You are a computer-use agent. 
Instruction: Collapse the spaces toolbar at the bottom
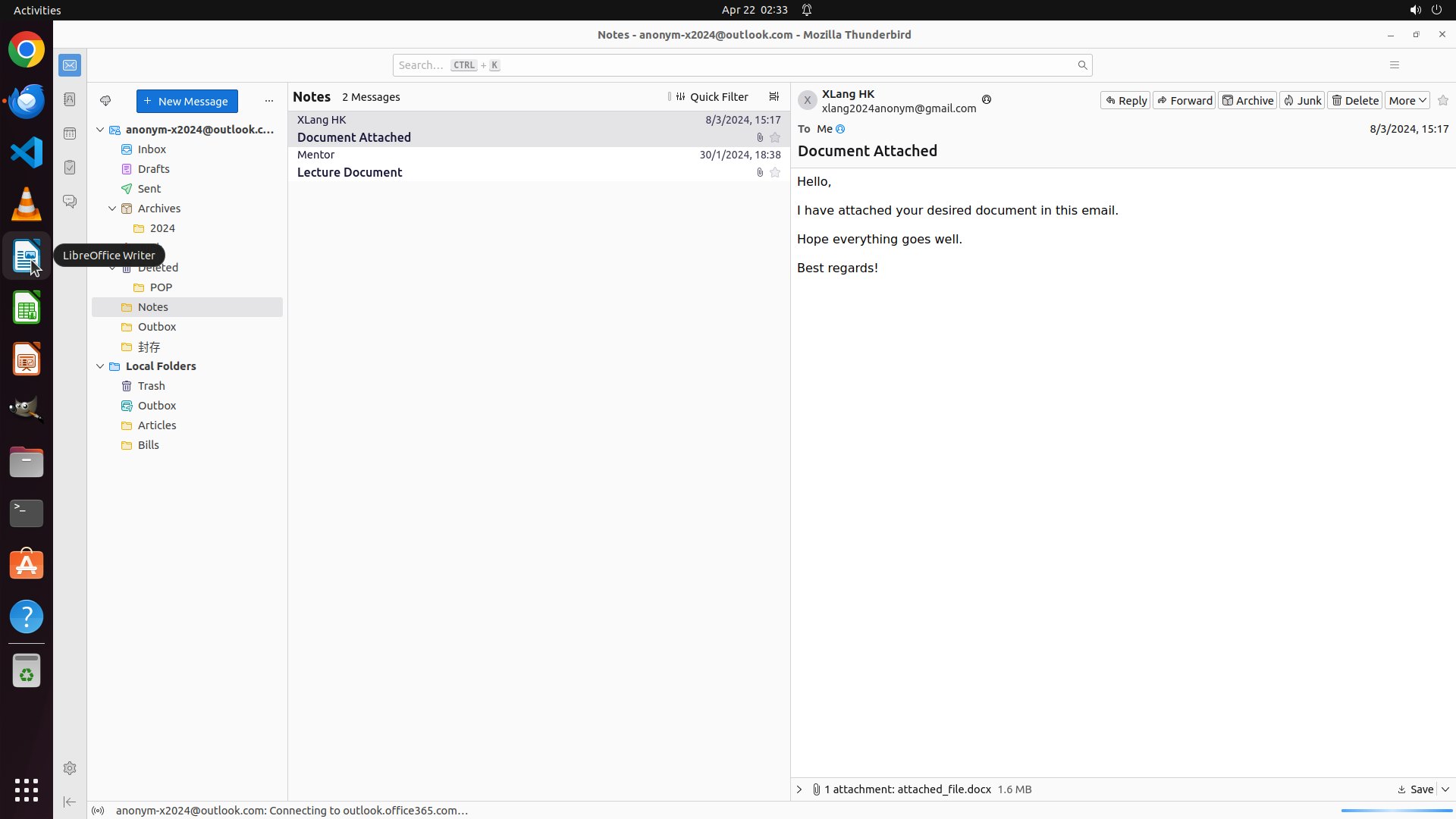pos(70,802)
